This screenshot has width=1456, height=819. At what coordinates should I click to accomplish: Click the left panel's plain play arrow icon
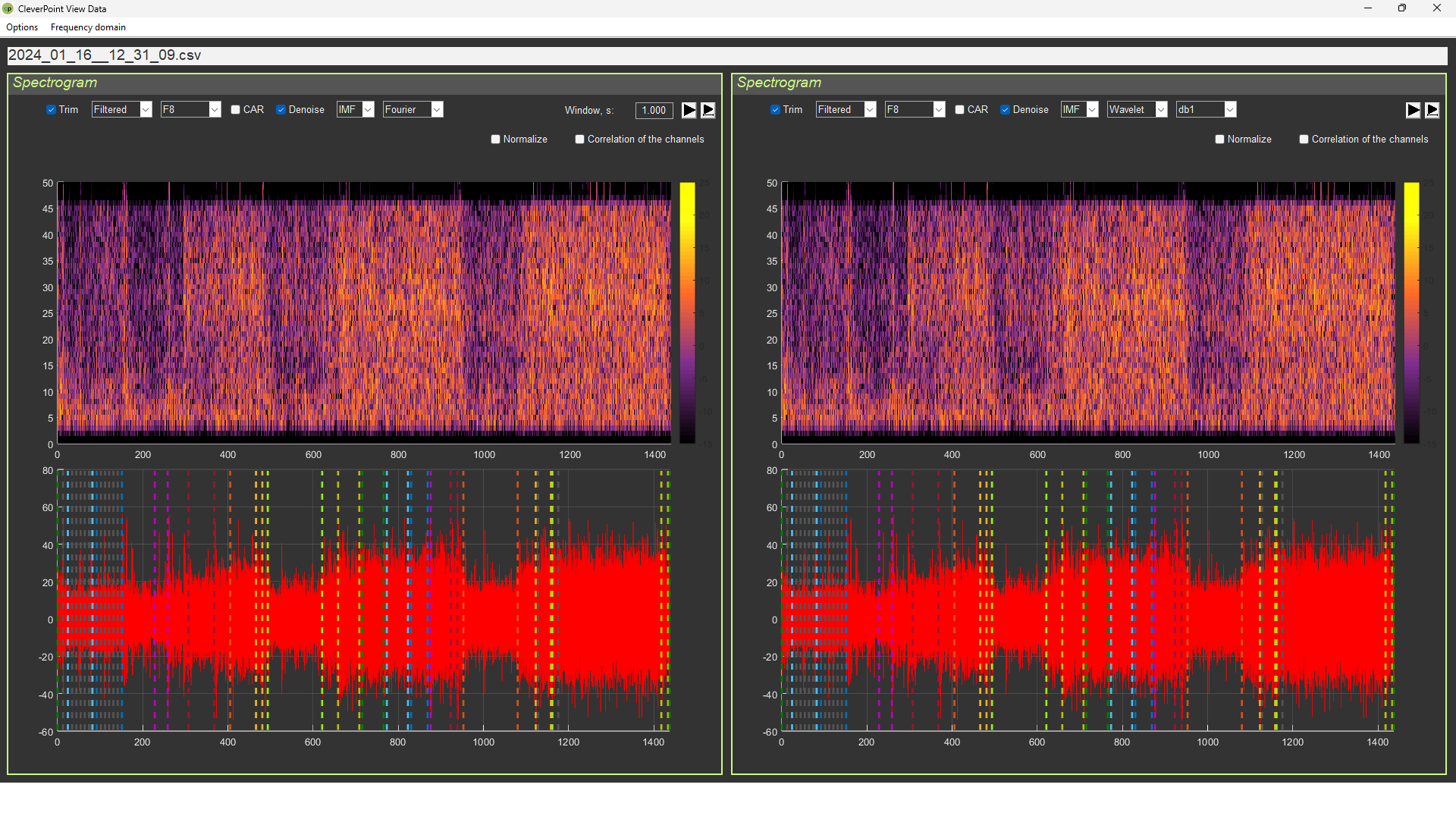(689, 110)
